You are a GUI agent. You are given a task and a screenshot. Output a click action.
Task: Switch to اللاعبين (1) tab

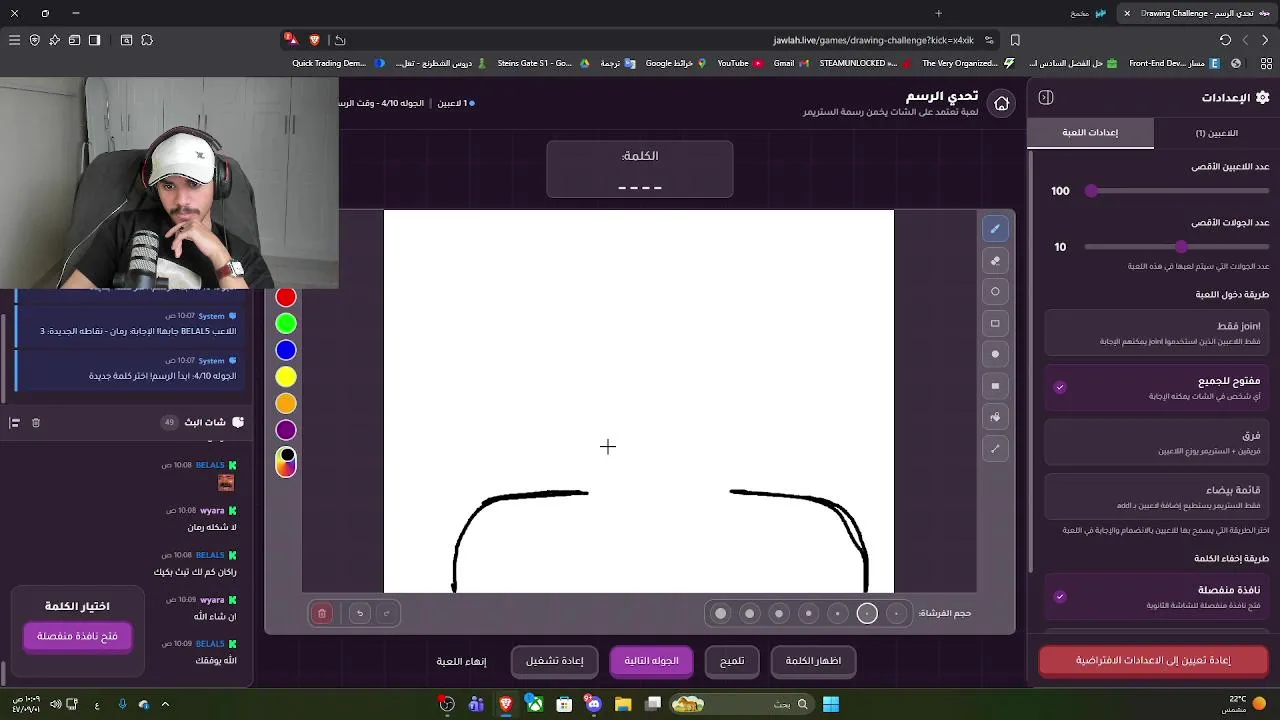point(1216,133)
